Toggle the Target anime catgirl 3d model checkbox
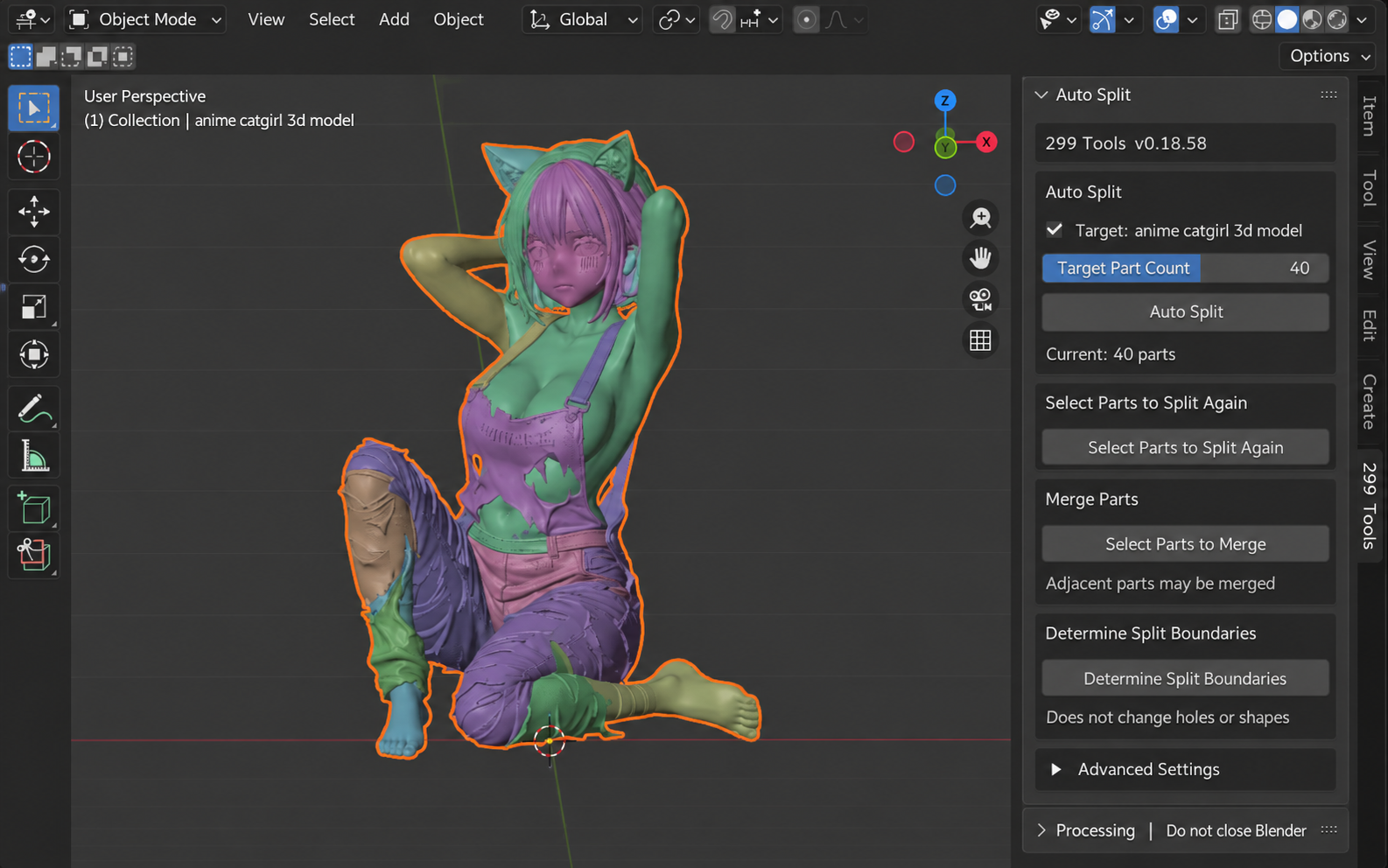This screenshot has width=1388, height=868. point(1055,230)
